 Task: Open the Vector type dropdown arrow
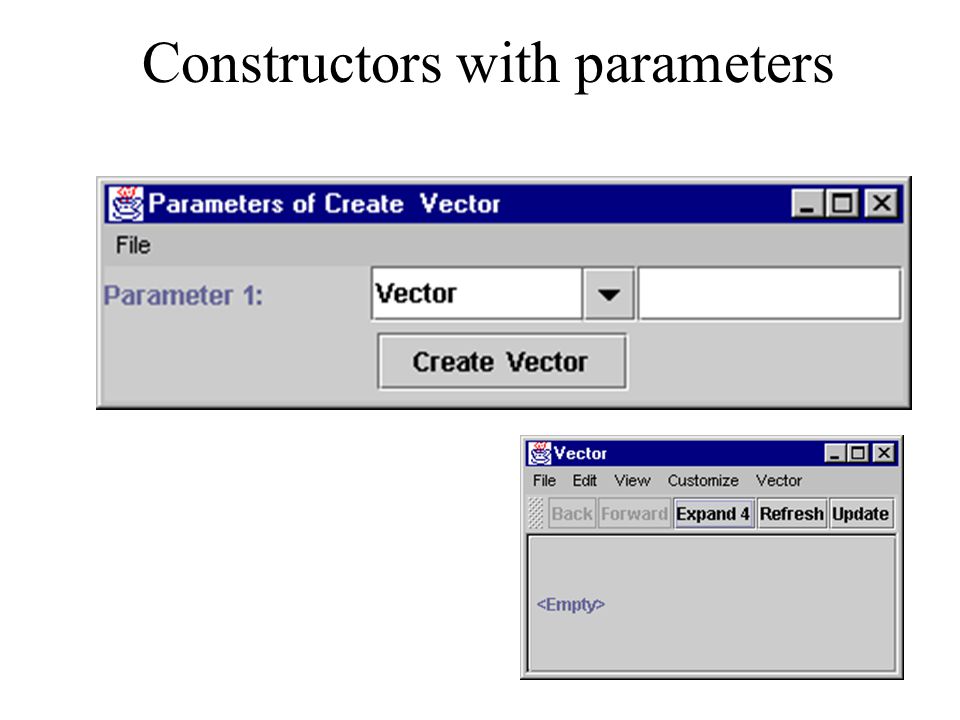(x=608, y=294)
